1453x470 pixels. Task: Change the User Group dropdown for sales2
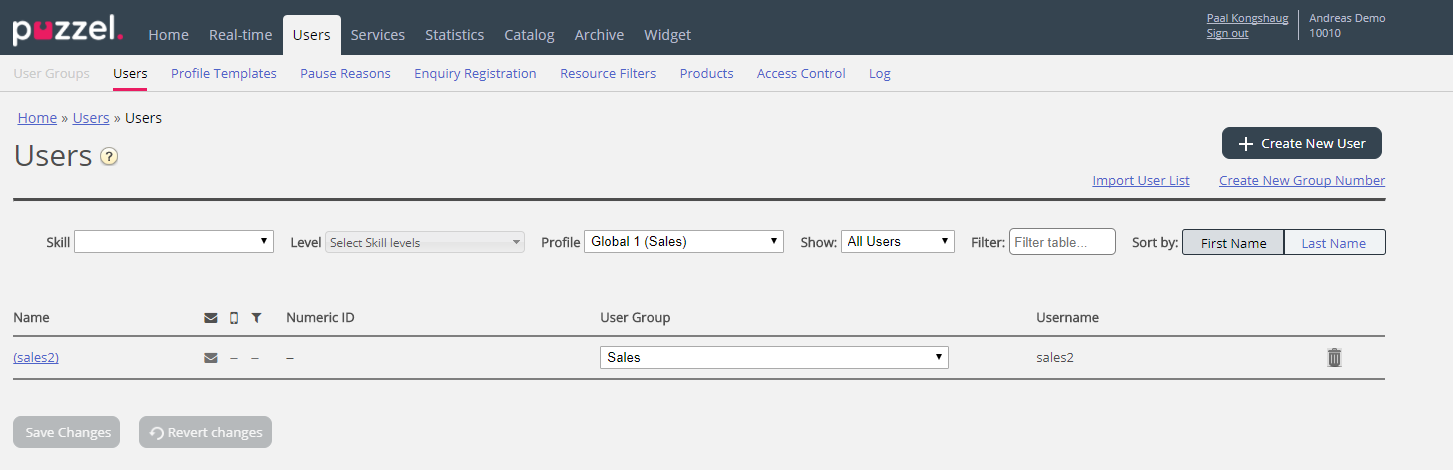(774, 357)
